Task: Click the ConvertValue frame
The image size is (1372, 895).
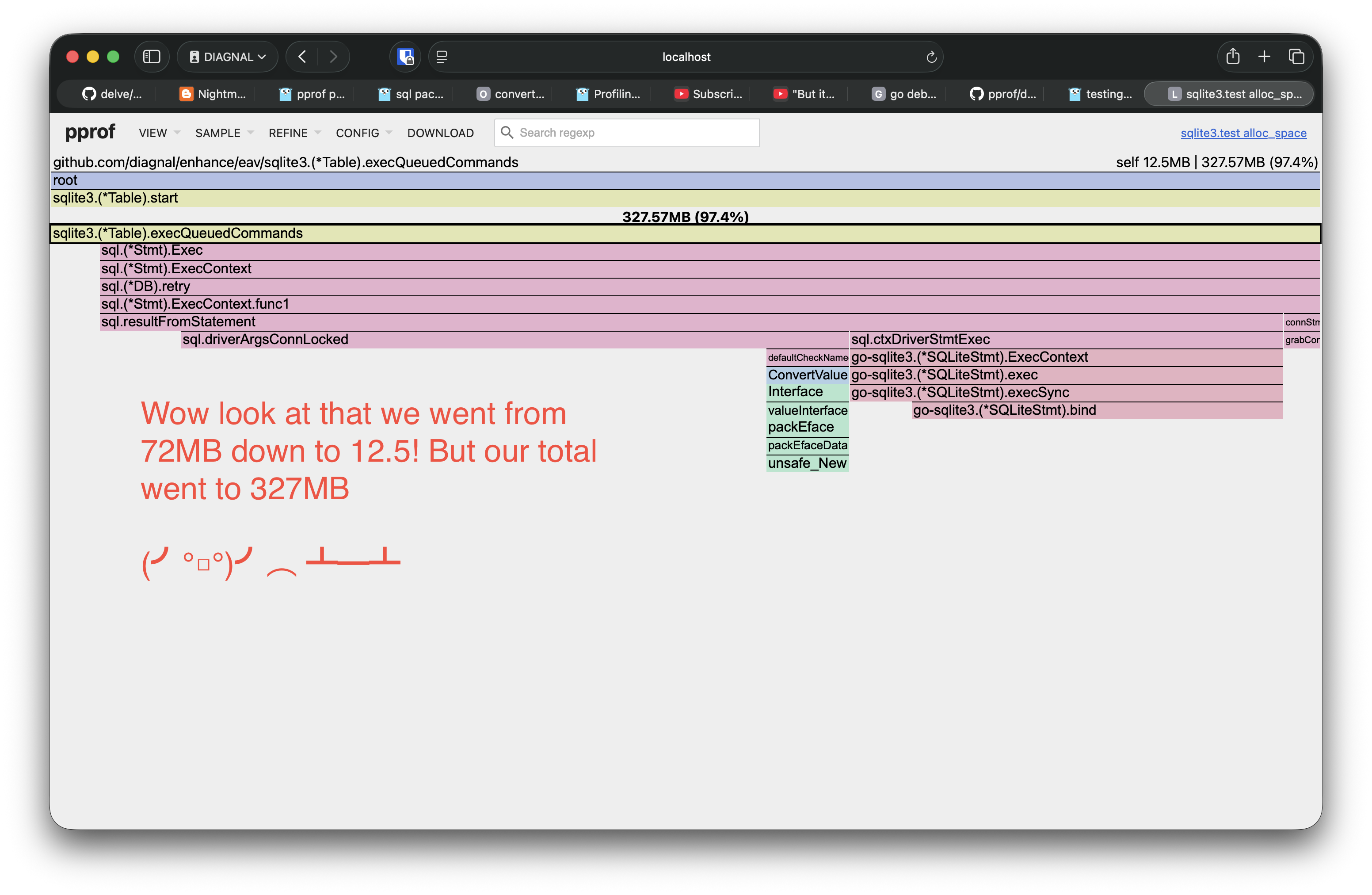Action: (808, 375)
